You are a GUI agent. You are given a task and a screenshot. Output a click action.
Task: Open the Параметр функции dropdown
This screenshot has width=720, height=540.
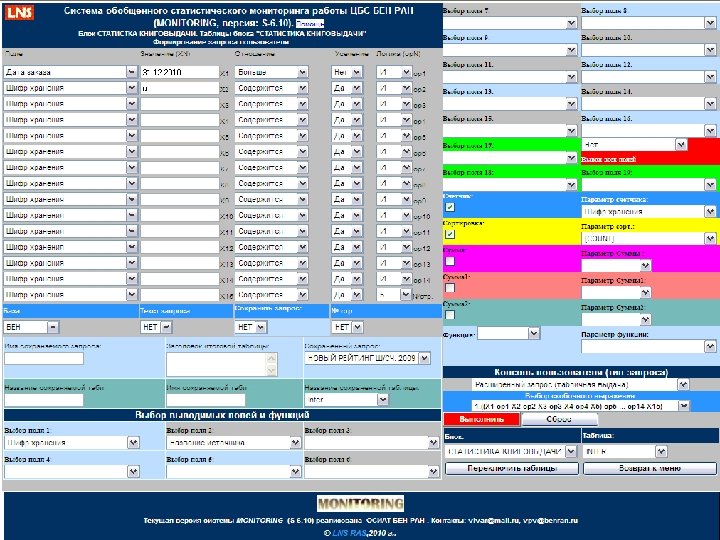point(648,346)
